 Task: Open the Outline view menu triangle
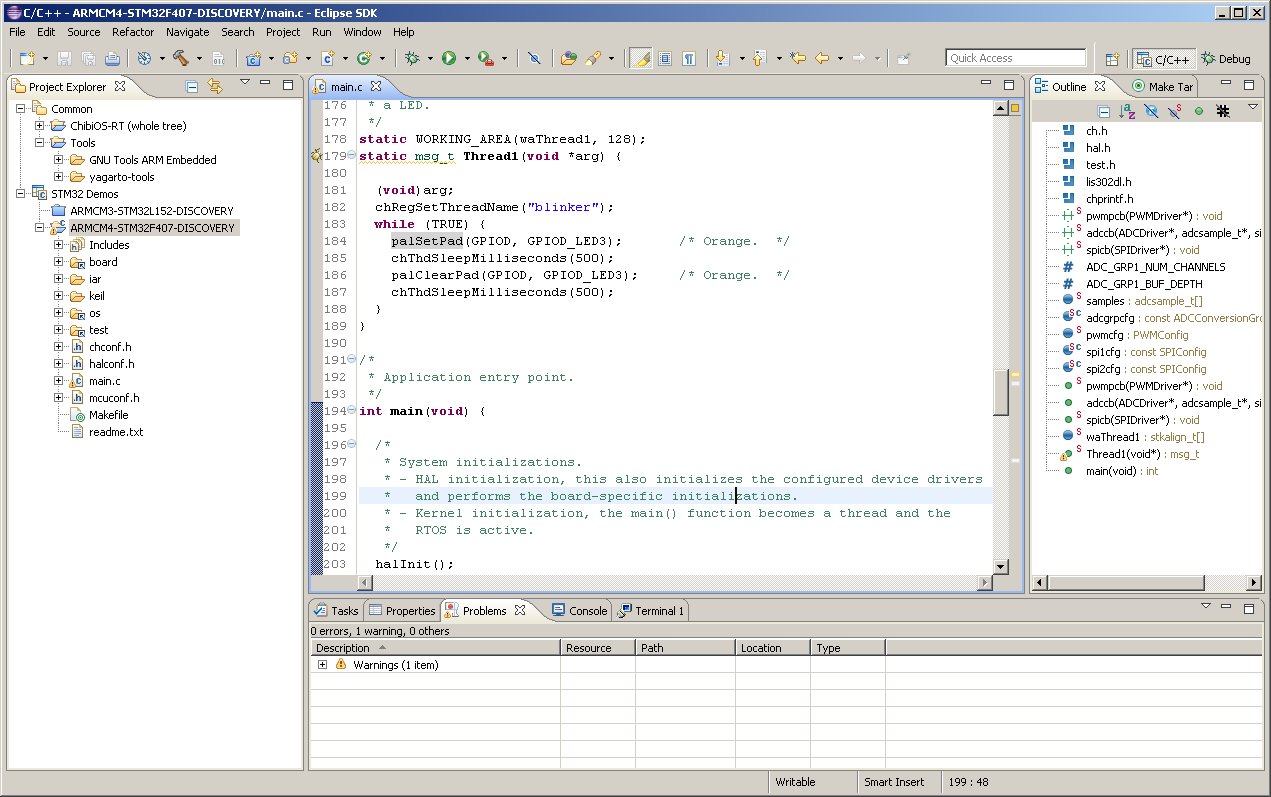[x=1253, y=107]
